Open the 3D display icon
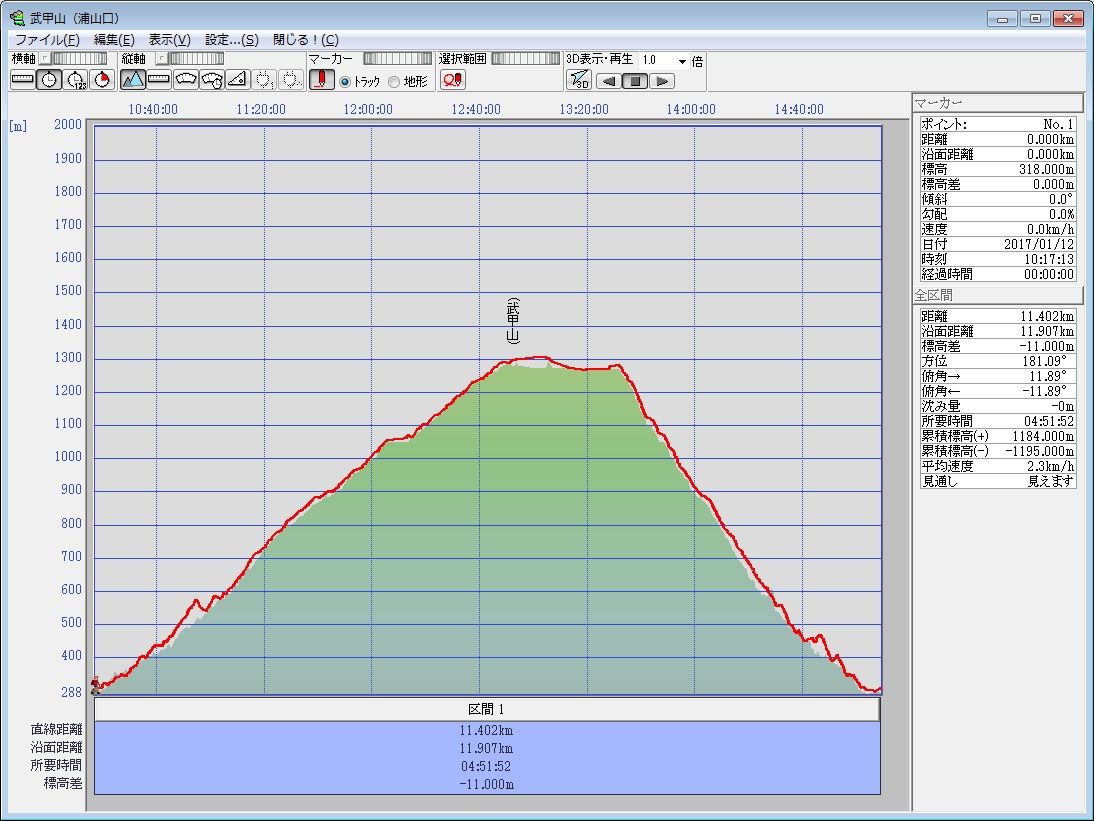The height and width of the screenshot is (821, 1094). coord(579,80)
